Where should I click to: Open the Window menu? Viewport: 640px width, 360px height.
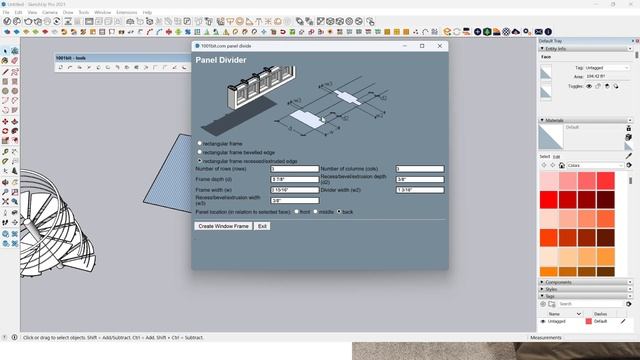tap(102, 13)
